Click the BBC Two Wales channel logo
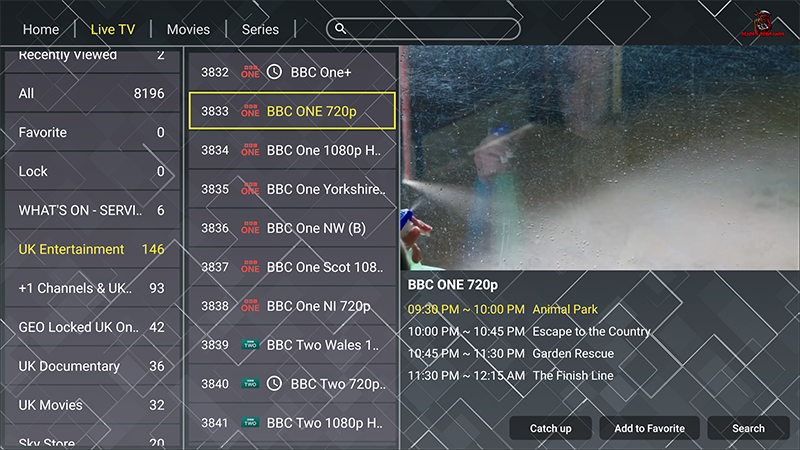 [250, 345]
